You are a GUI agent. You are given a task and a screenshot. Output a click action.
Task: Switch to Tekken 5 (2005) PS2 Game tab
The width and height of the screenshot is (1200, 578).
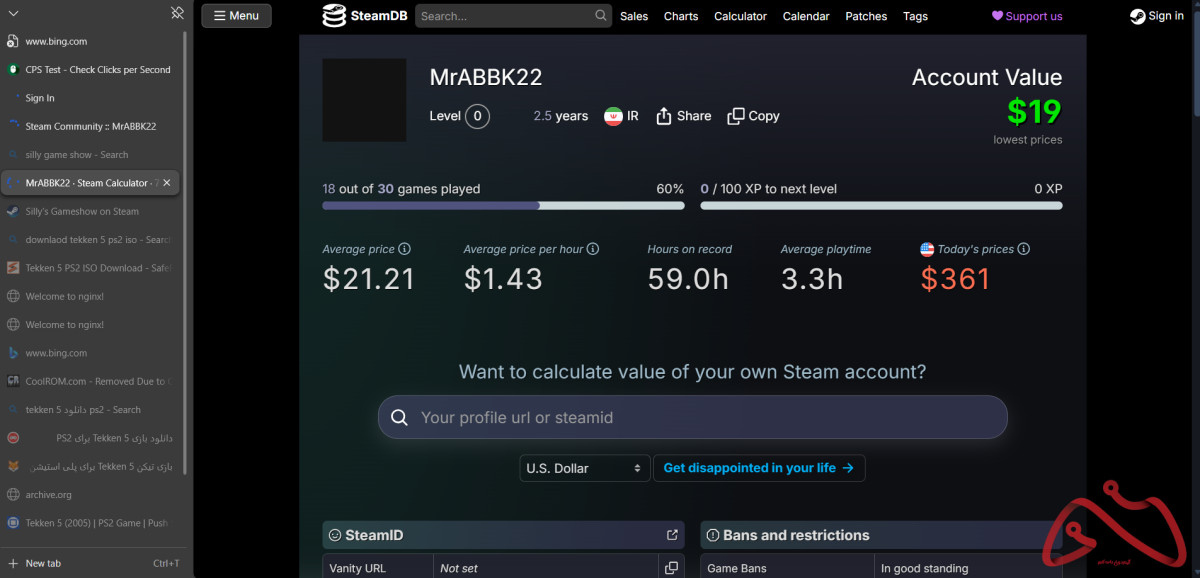pyautogui.click(x=90, y=522)
